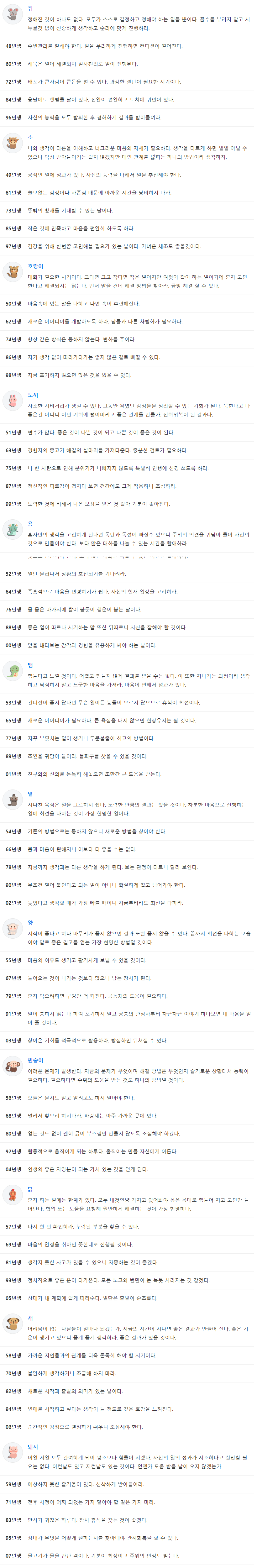257x1568 pixels.
Task: Click the Sheep (양) zodiac icon
Action: [x=12, y=928]
